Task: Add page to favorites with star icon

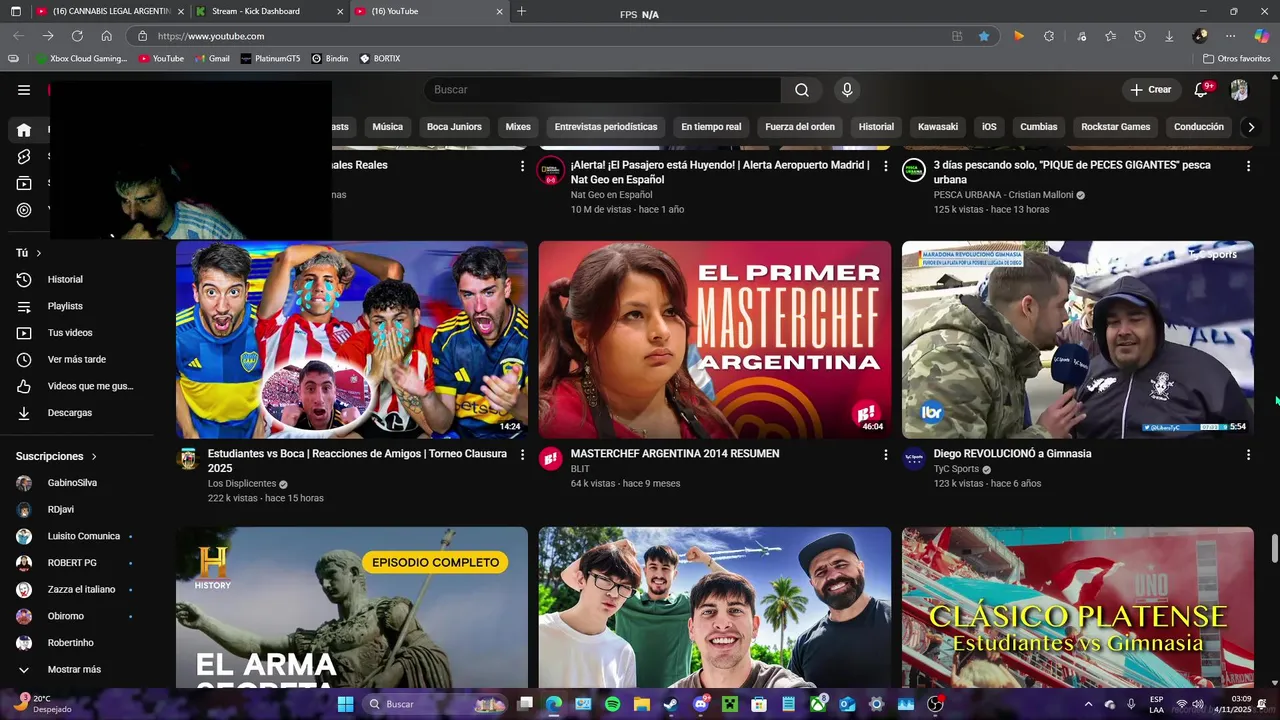Action: pos(984,36)
